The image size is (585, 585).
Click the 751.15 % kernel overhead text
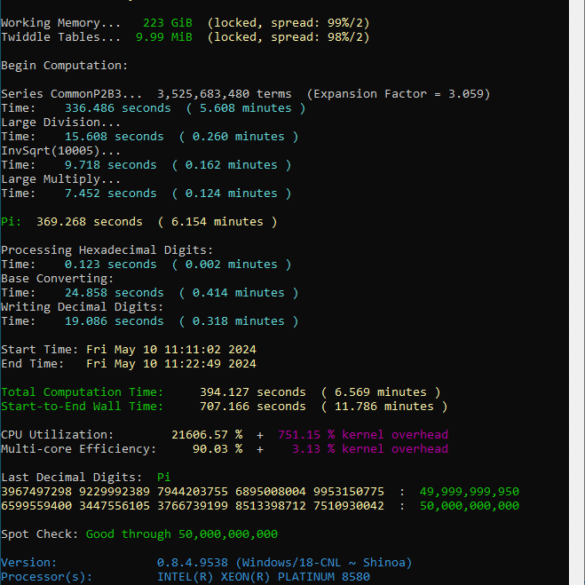point(363,435)
